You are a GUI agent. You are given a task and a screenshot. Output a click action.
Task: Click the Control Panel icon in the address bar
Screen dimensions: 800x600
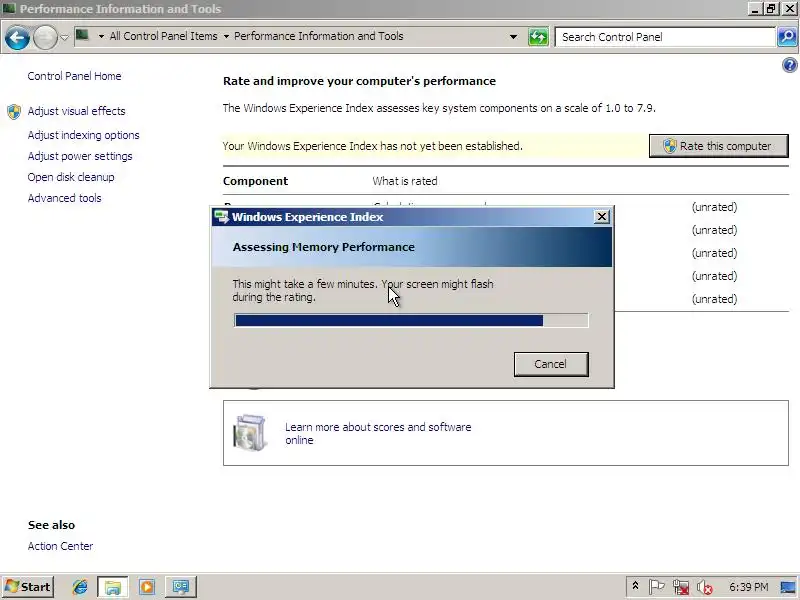pos(83,36)
